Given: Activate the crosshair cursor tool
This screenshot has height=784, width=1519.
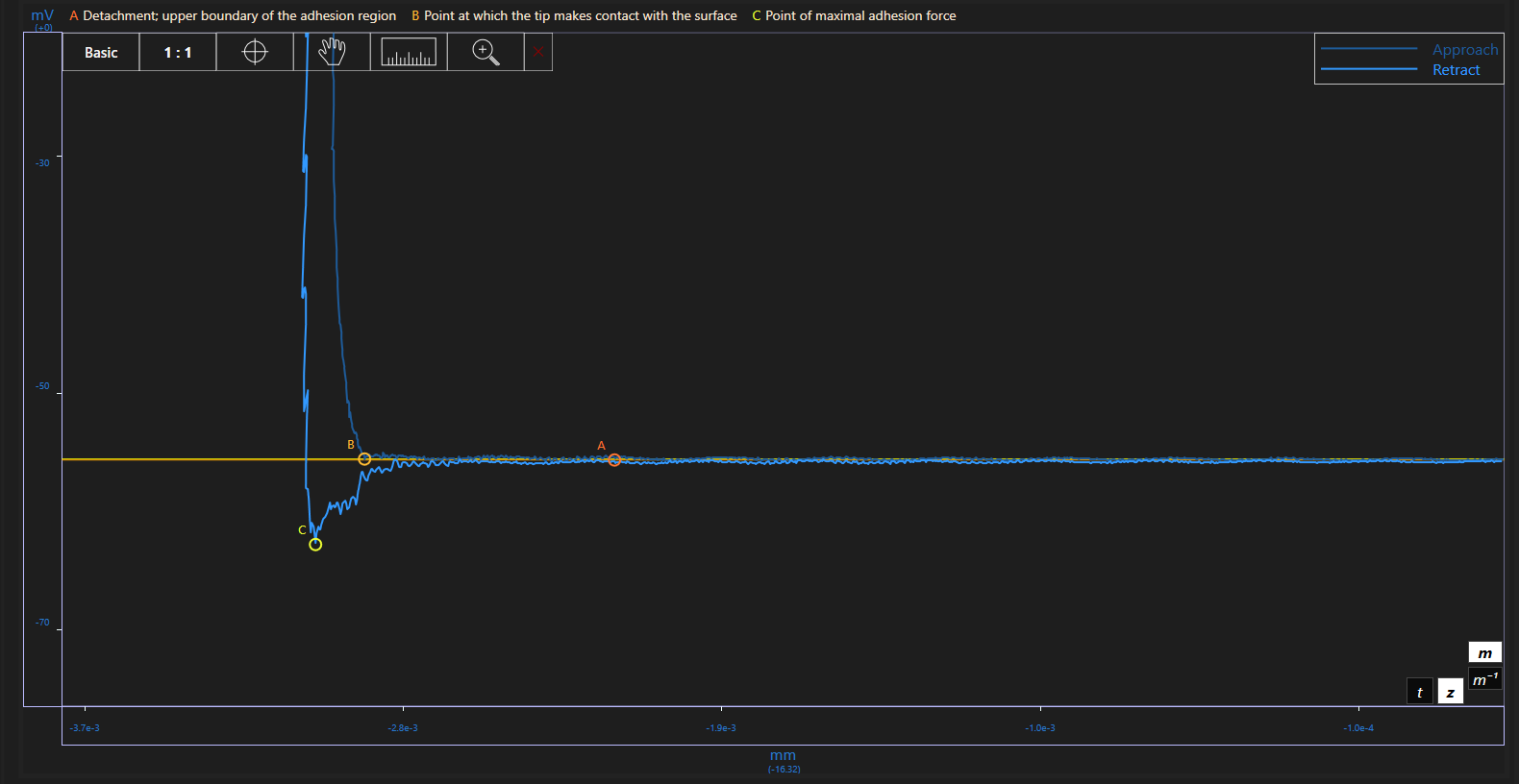Looking at the screenshot, I should click(x=255, y=52).
